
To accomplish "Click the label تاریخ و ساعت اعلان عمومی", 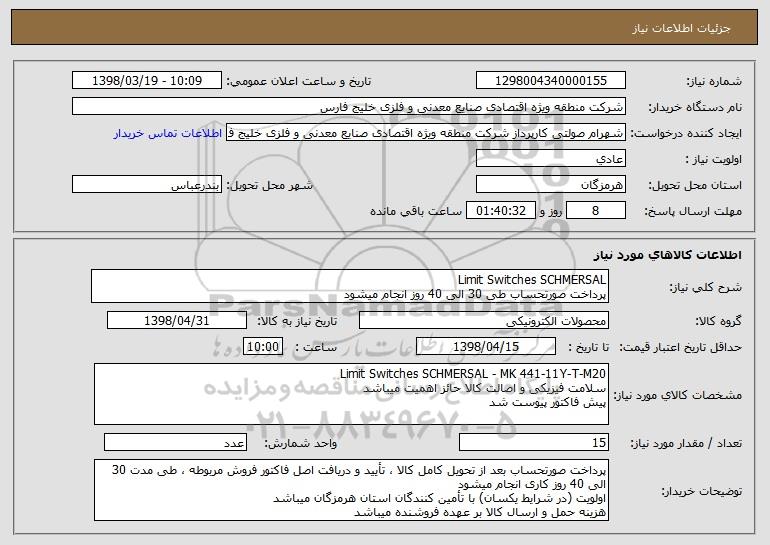I will tap(299, 81).
